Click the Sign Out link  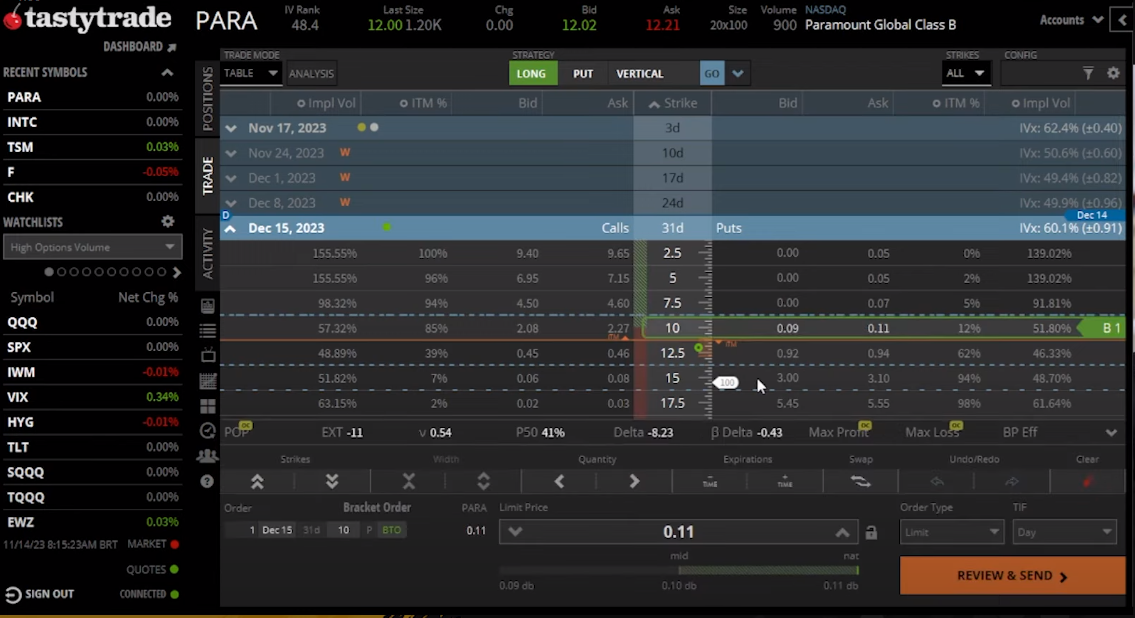point(40,594)
